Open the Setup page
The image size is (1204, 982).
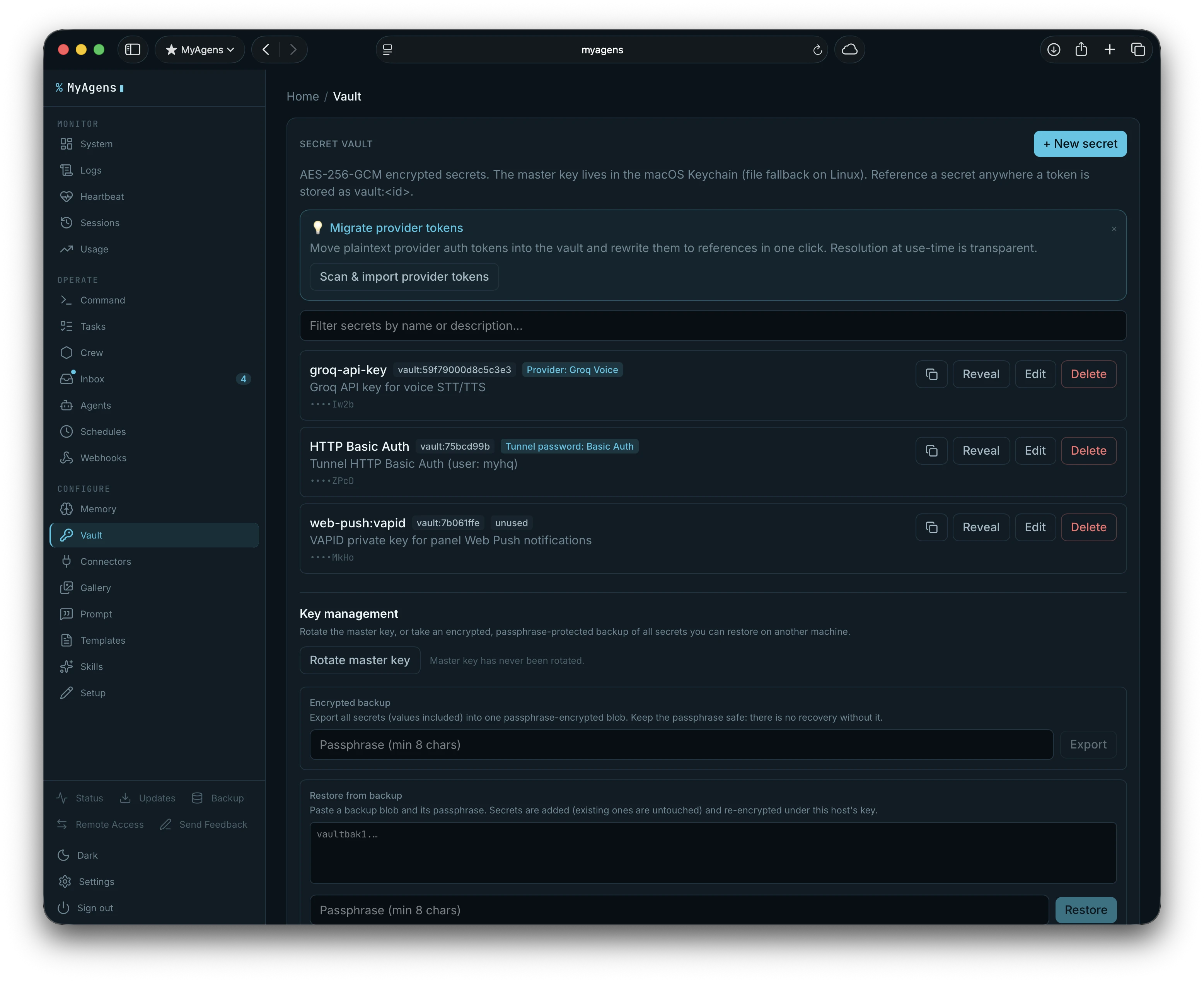point(154,693)
